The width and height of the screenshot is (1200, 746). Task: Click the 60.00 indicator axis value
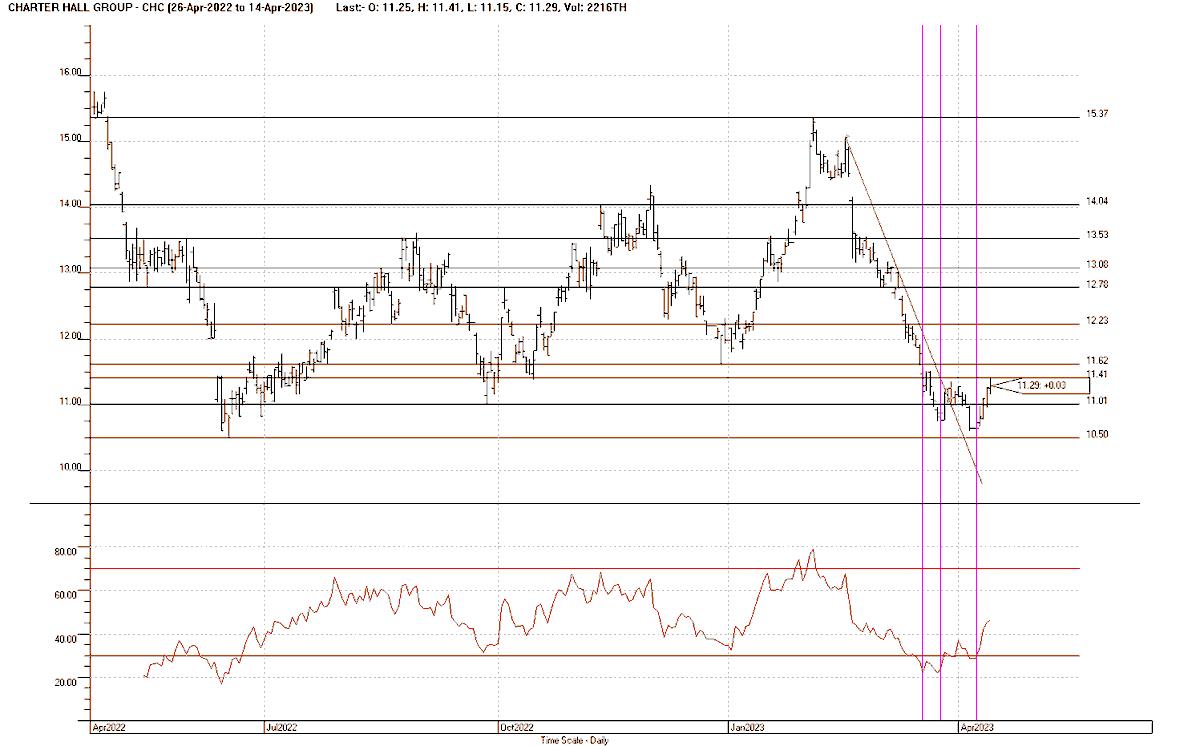click(x=66, y=595)
